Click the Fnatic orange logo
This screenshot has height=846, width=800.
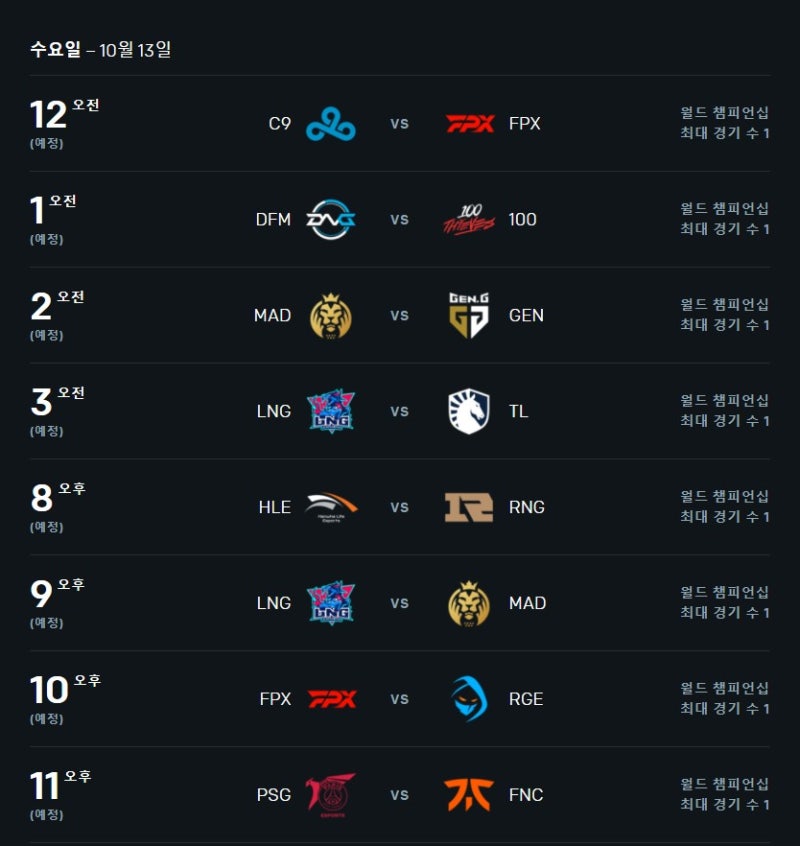[469, 795]
